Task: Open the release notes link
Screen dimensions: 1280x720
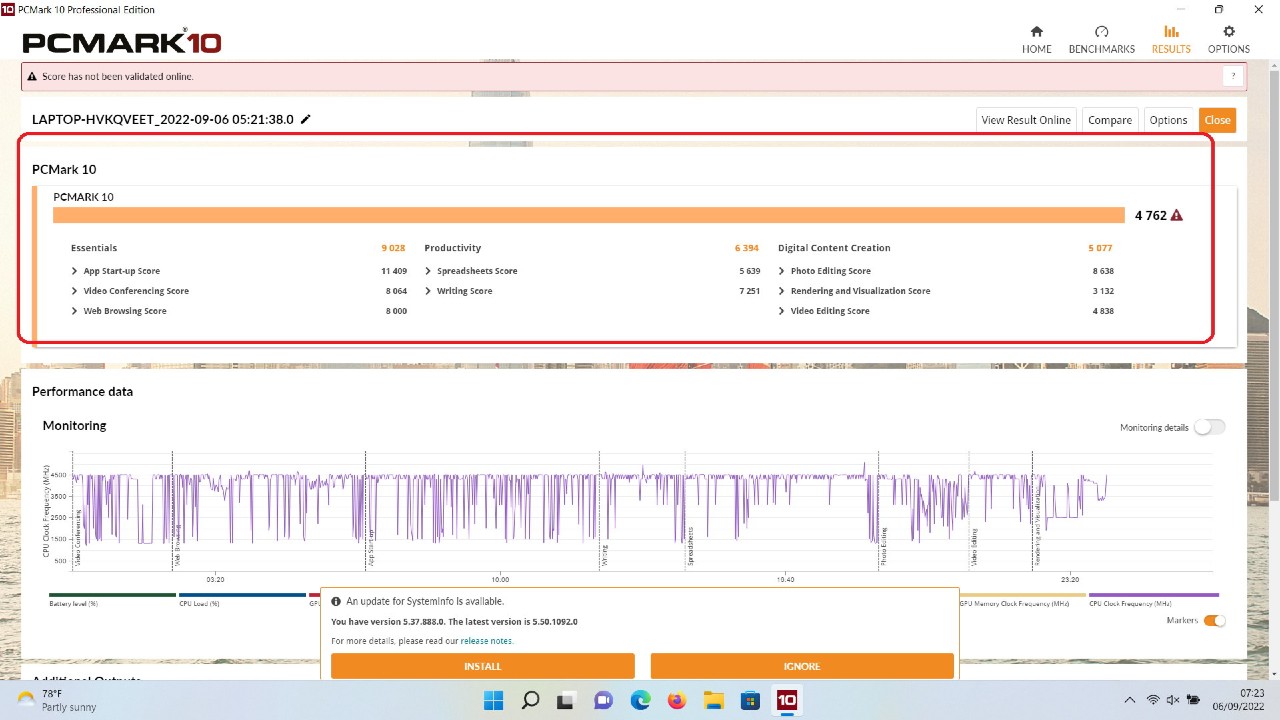Action: [x=486, y=641]
